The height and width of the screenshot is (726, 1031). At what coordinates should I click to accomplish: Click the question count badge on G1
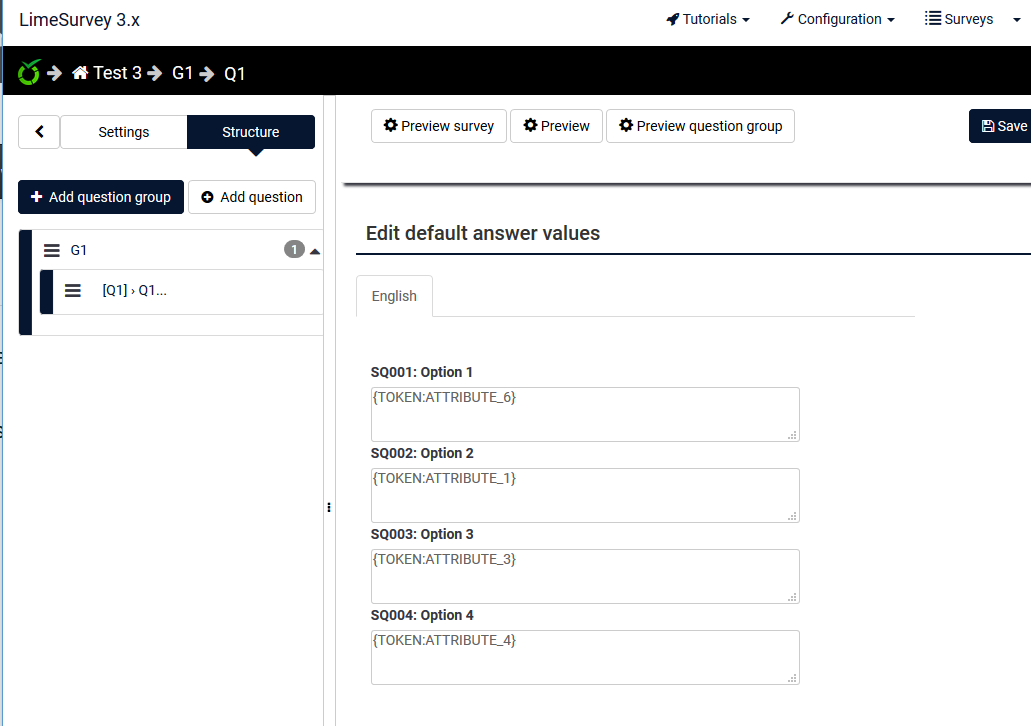(294, 249)
